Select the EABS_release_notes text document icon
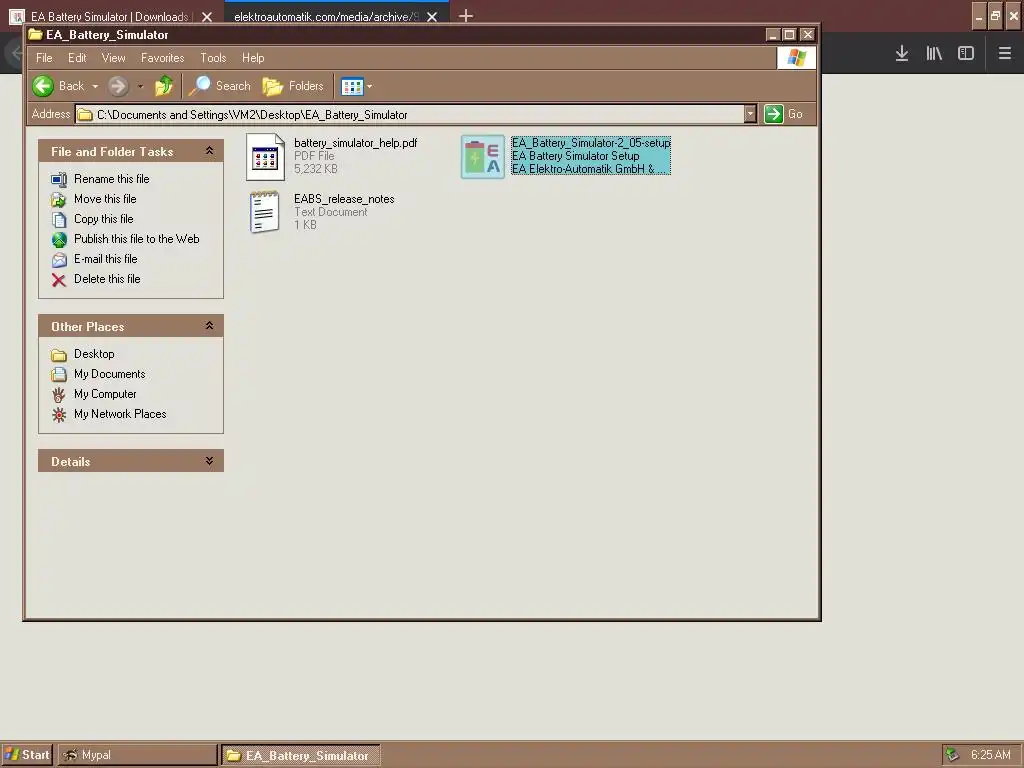Screen dimensions: 1024x768 pyautogui.click(x=265, y=212)
